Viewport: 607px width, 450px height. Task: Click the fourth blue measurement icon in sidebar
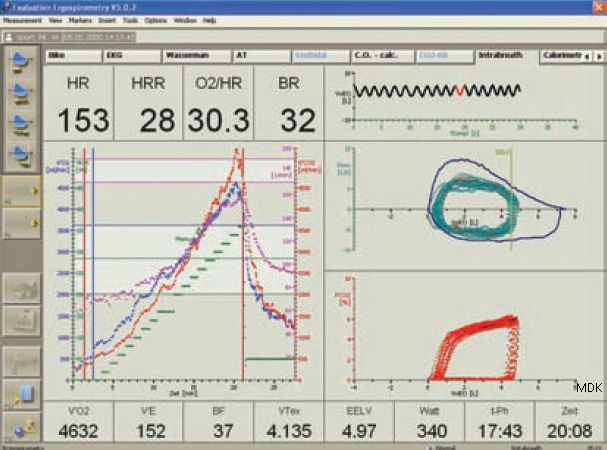(21, 155)
